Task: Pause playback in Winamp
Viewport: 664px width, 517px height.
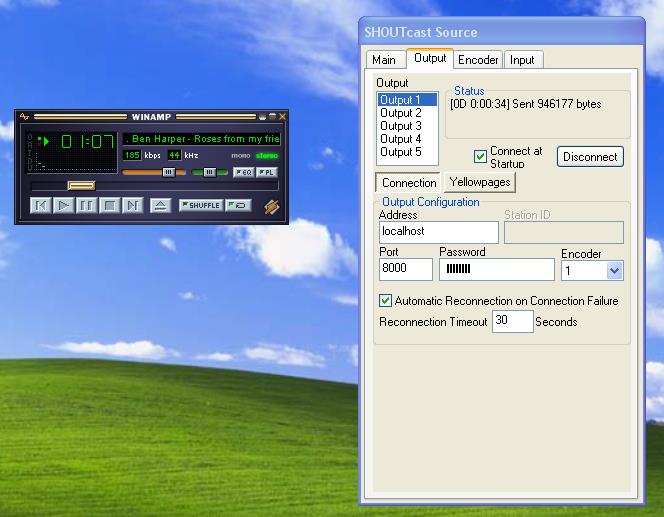Action: coord(86,206)
